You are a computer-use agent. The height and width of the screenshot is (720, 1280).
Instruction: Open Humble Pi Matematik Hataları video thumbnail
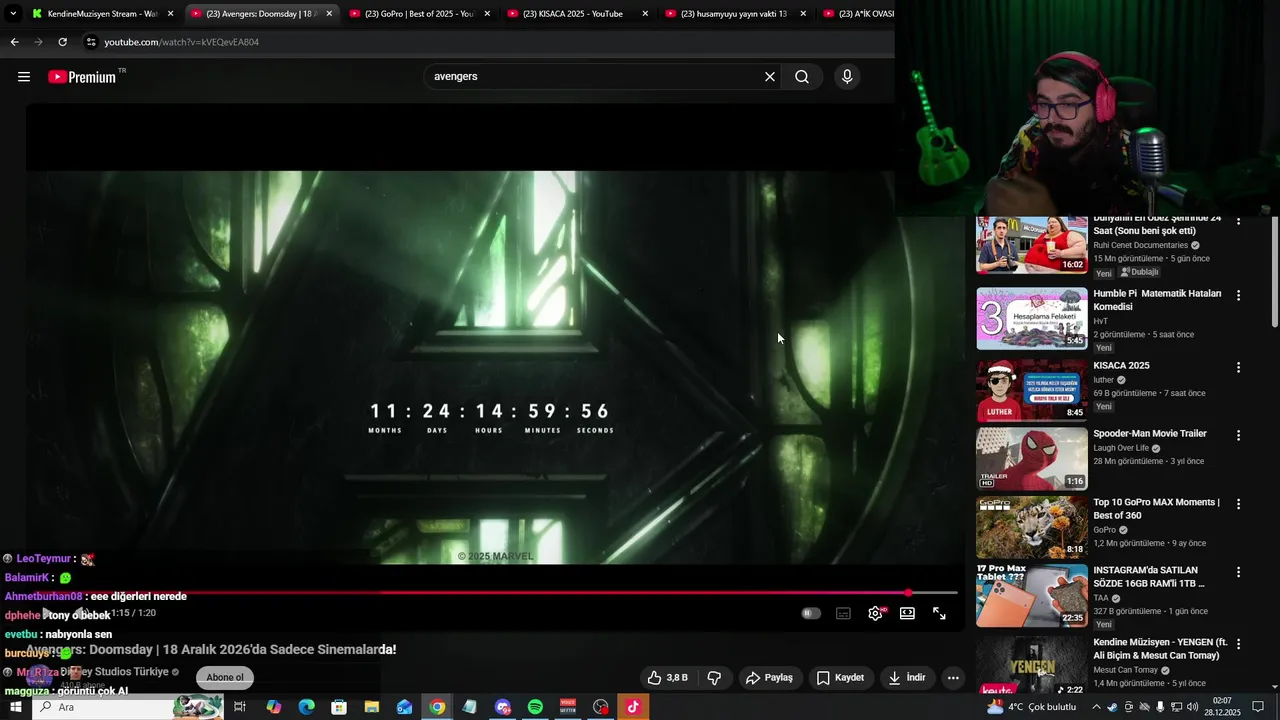pos(1032,318)
